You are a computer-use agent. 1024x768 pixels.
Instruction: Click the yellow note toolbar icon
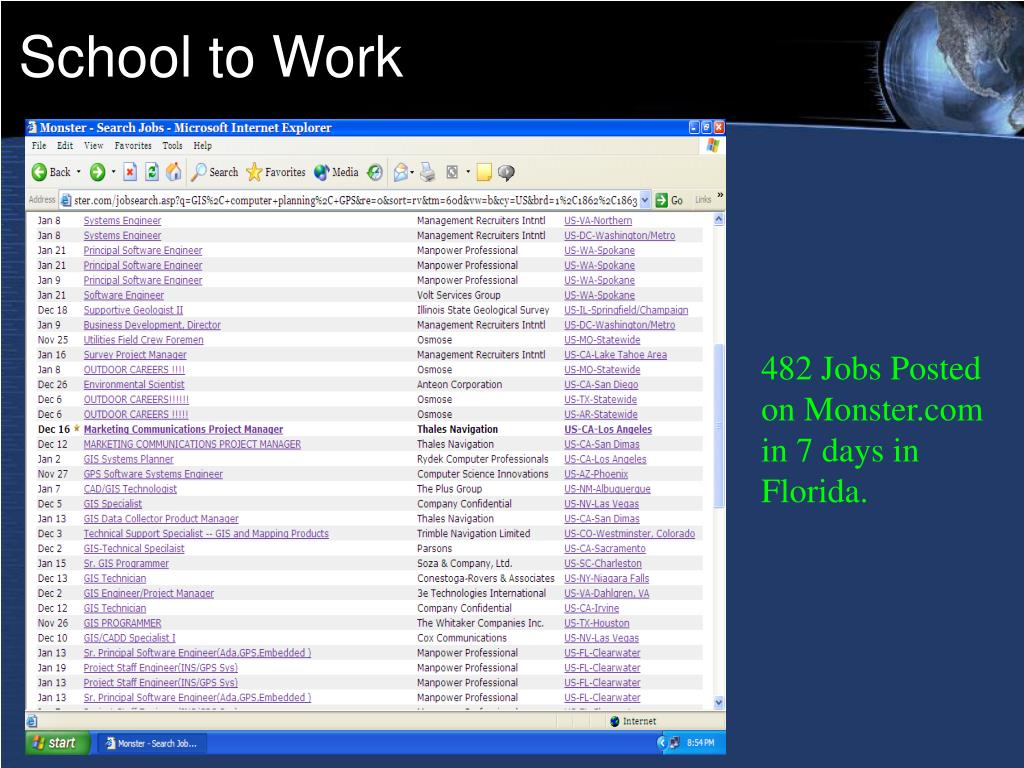(x=484, y=172)
